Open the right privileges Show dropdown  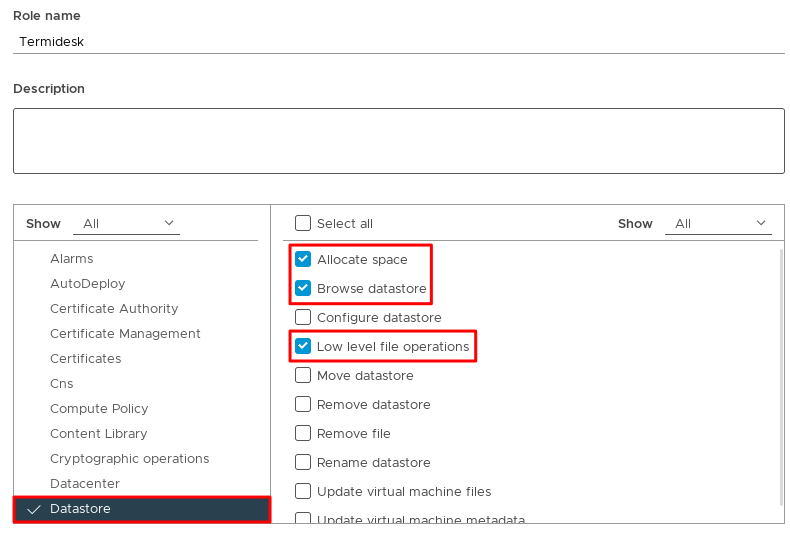pos(719,224)
